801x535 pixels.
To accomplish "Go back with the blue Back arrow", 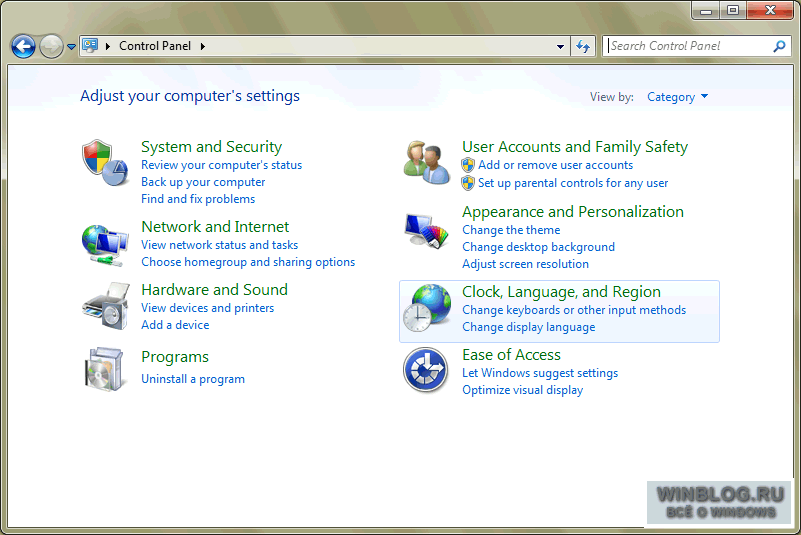I will (x=23, y=47).
